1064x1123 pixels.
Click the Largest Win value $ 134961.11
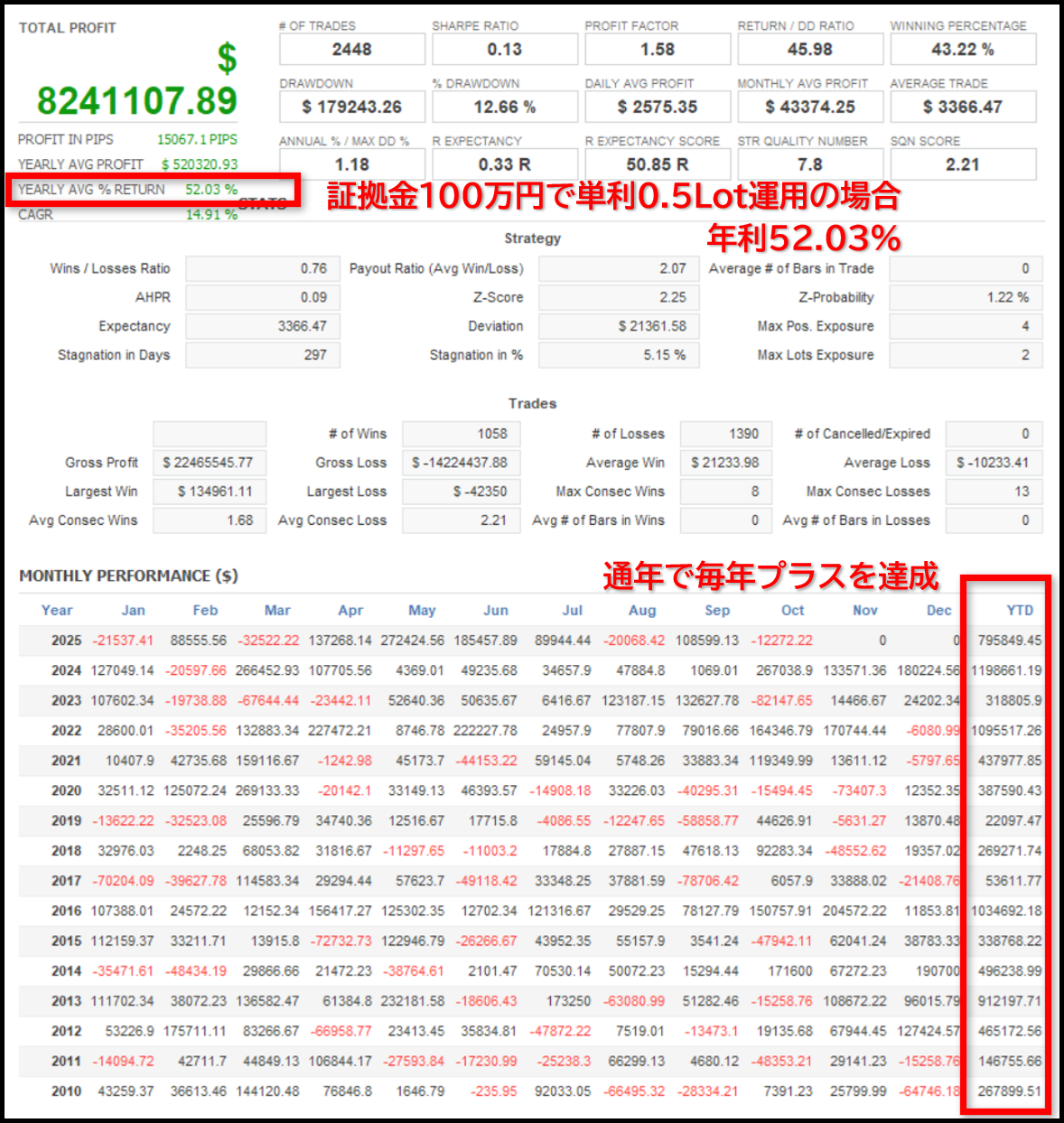click(x=210, y=491)
